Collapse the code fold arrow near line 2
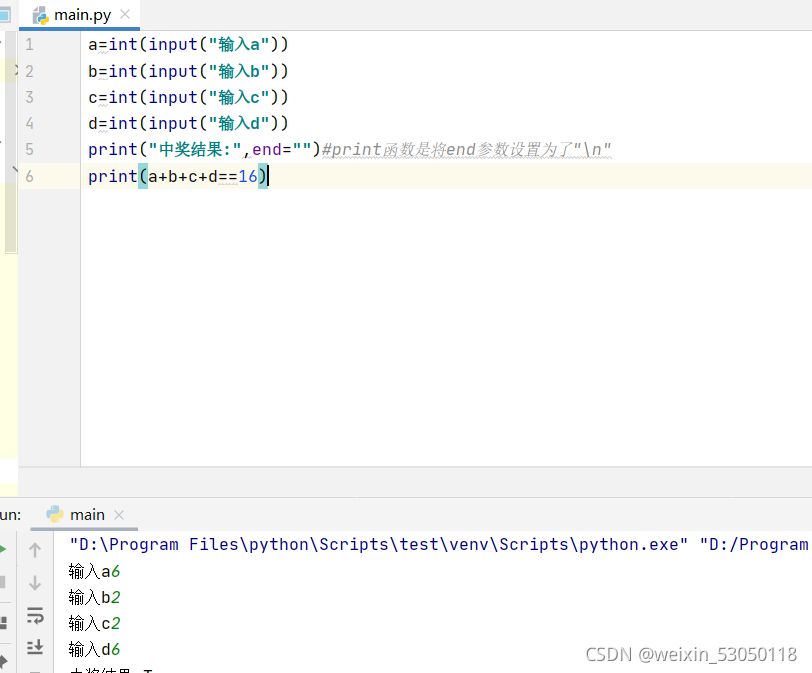Image resolution: width=812 pixels, height=673 pixels. (17, 70)
